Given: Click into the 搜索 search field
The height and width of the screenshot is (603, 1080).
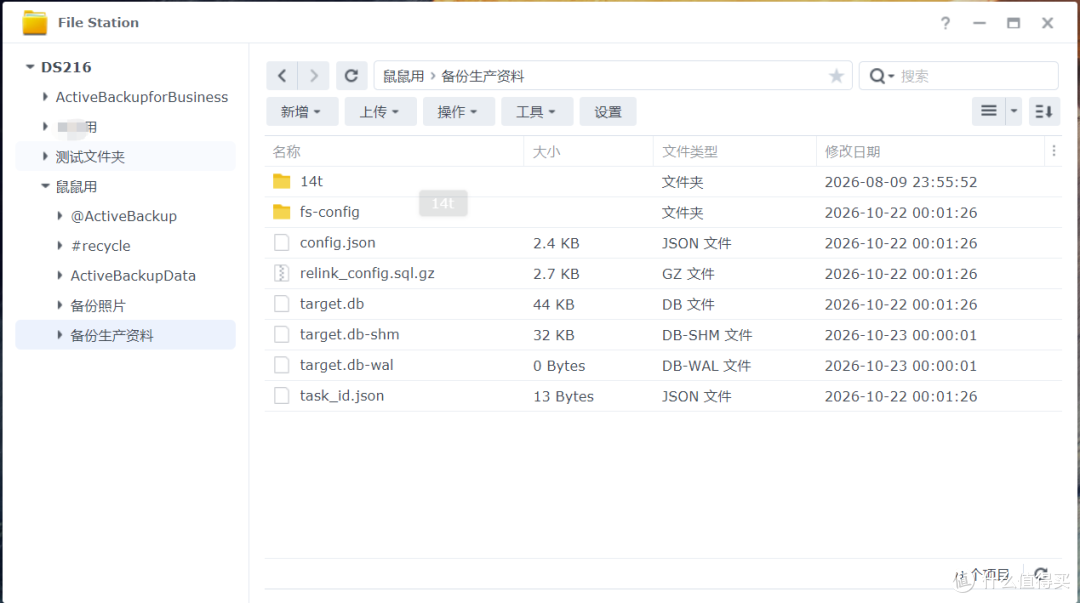Looking at the screenshot, I should click(x=975, y=76).
